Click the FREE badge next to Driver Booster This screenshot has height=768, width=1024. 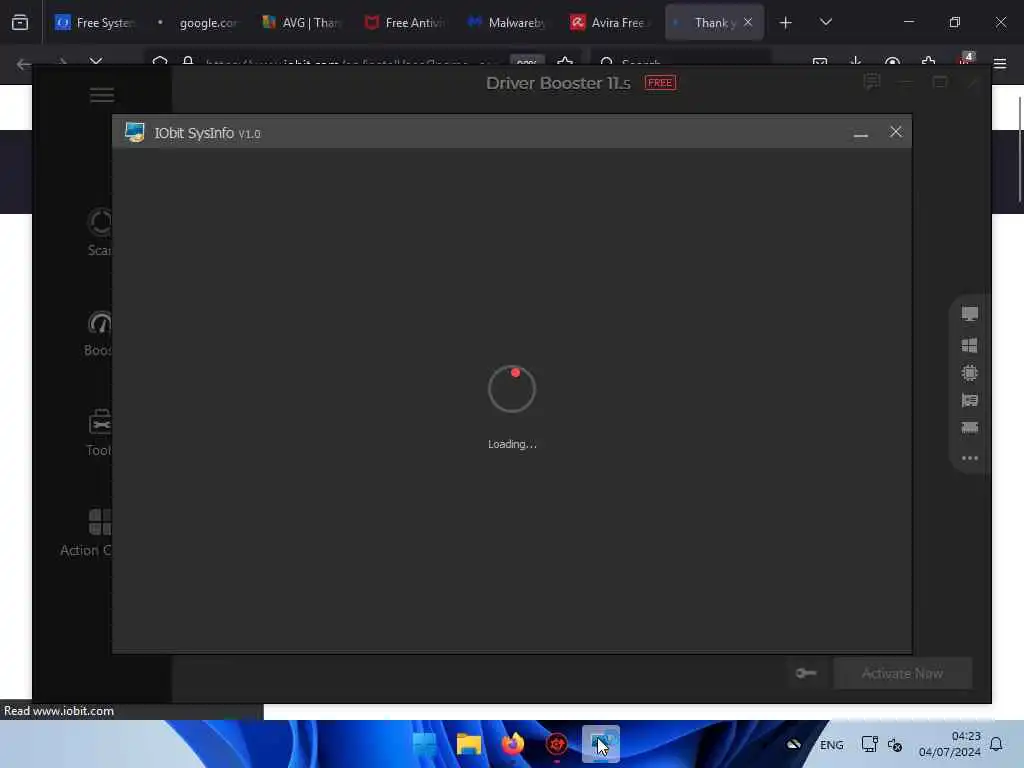coord(660,83)
